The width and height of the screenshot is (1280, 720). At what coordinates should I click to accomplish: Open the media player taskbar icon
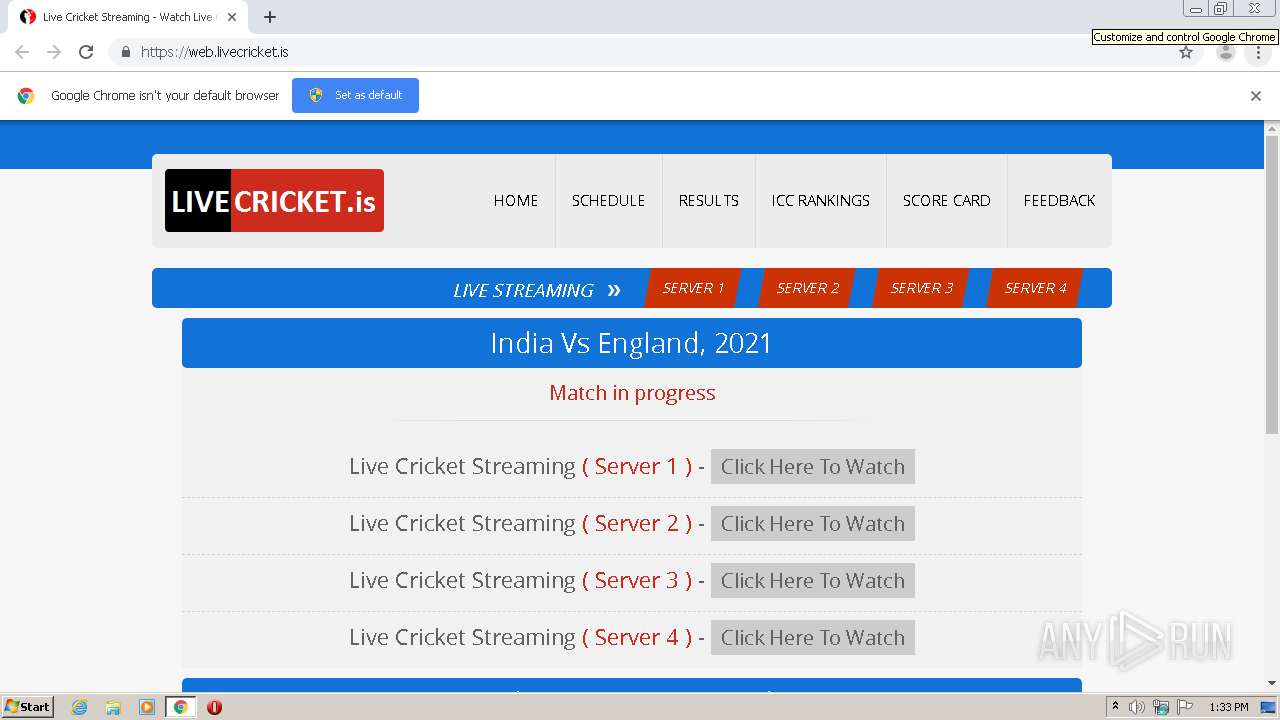(x=147, y=707)
